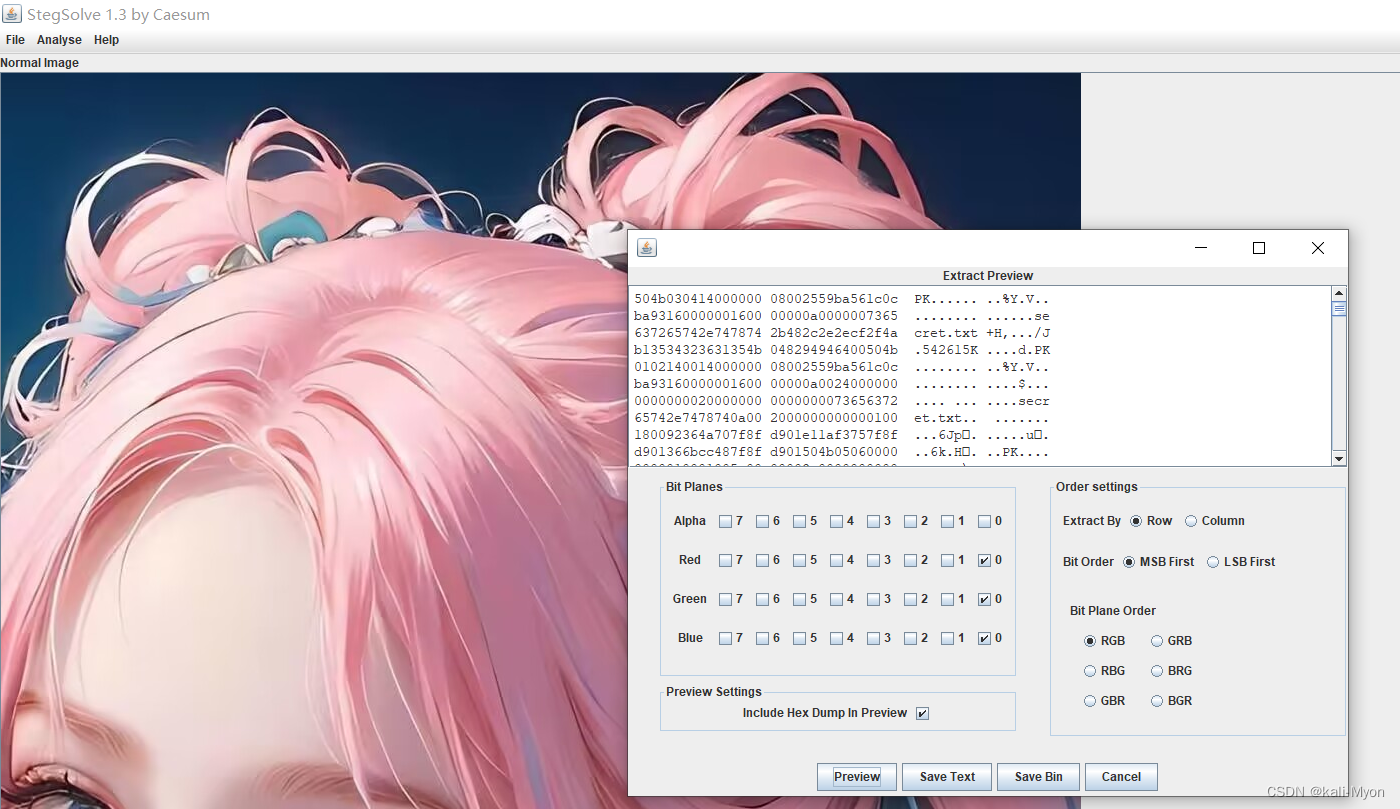Close the Extract Preview dialog
Screen dimensions: 1400x809
(1318, 248)
